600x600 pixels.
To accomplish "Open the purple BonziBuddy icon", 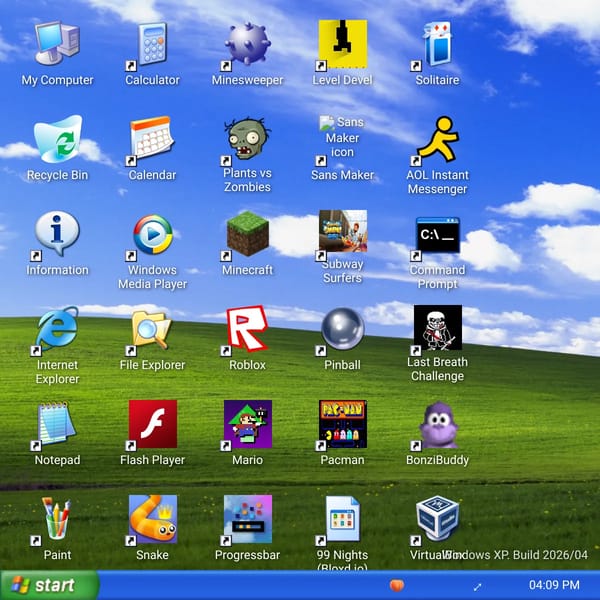I will click(437, 424).
